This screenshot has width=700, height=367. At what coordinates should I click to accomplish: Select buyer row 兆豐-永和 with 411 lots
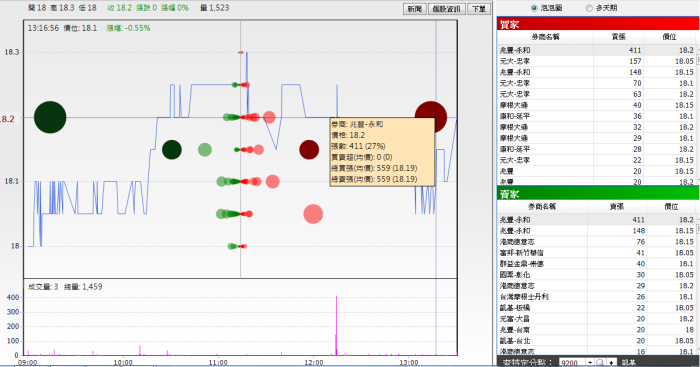pos(596,50)
